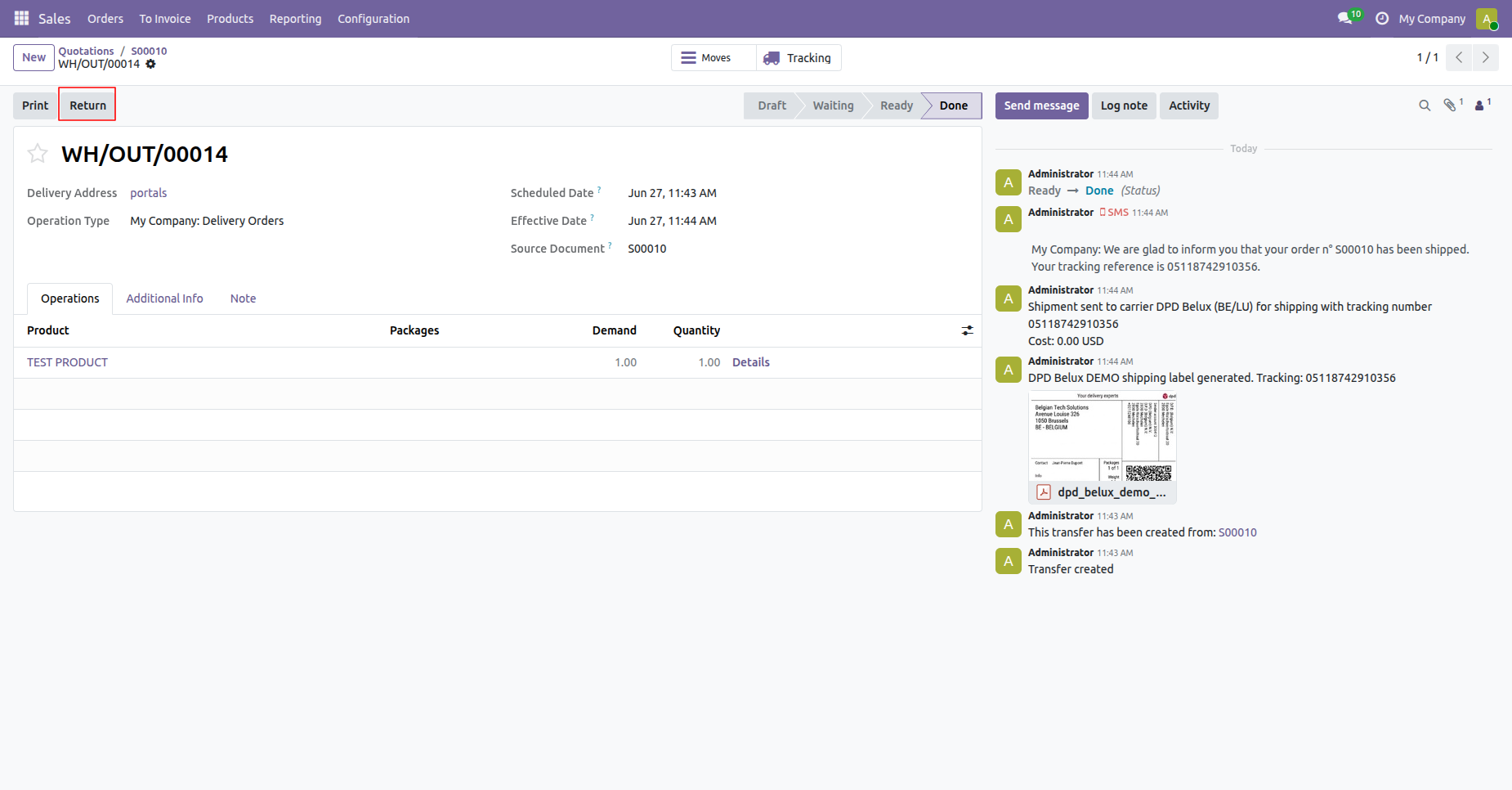The height and width of the screenshot is (790, 1512).
Task: Go to next record arrow
Action: [1486, 57]
